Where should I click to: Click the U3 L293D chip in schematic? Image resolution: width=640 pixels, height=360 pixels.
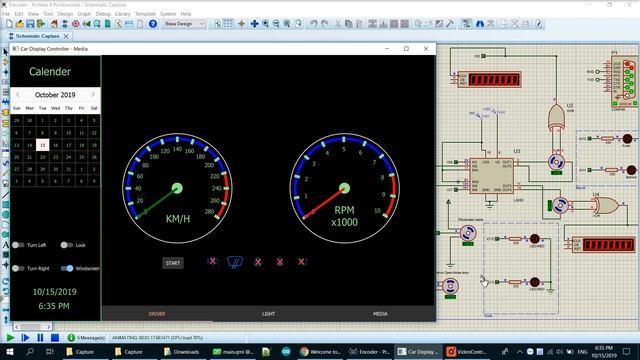(x=491, y=176)
